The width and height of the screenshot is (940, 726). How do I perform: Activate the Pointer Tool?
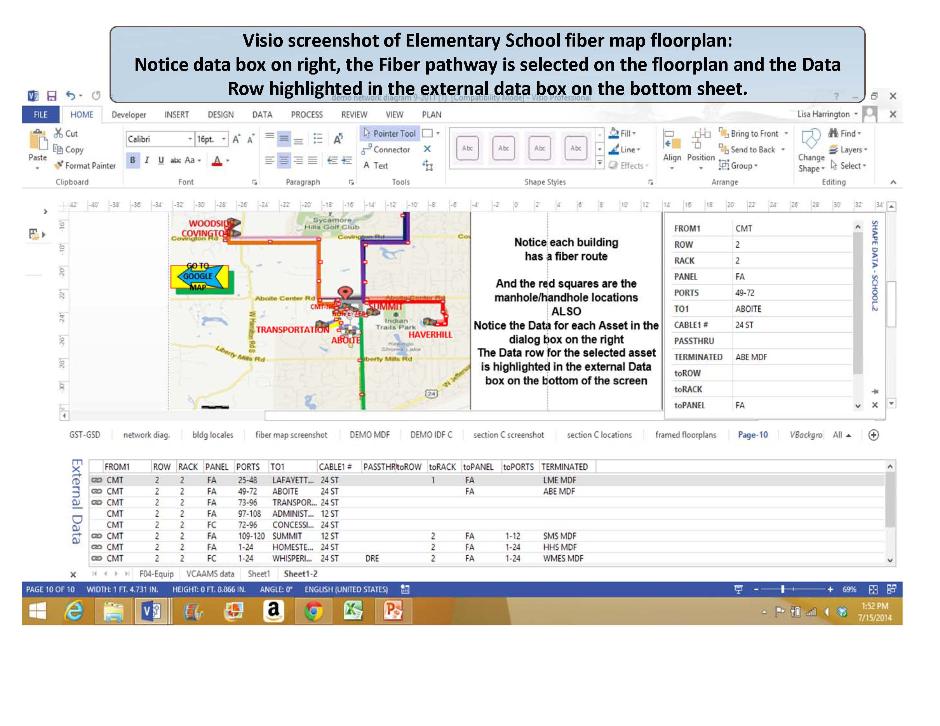pos(389,133)
